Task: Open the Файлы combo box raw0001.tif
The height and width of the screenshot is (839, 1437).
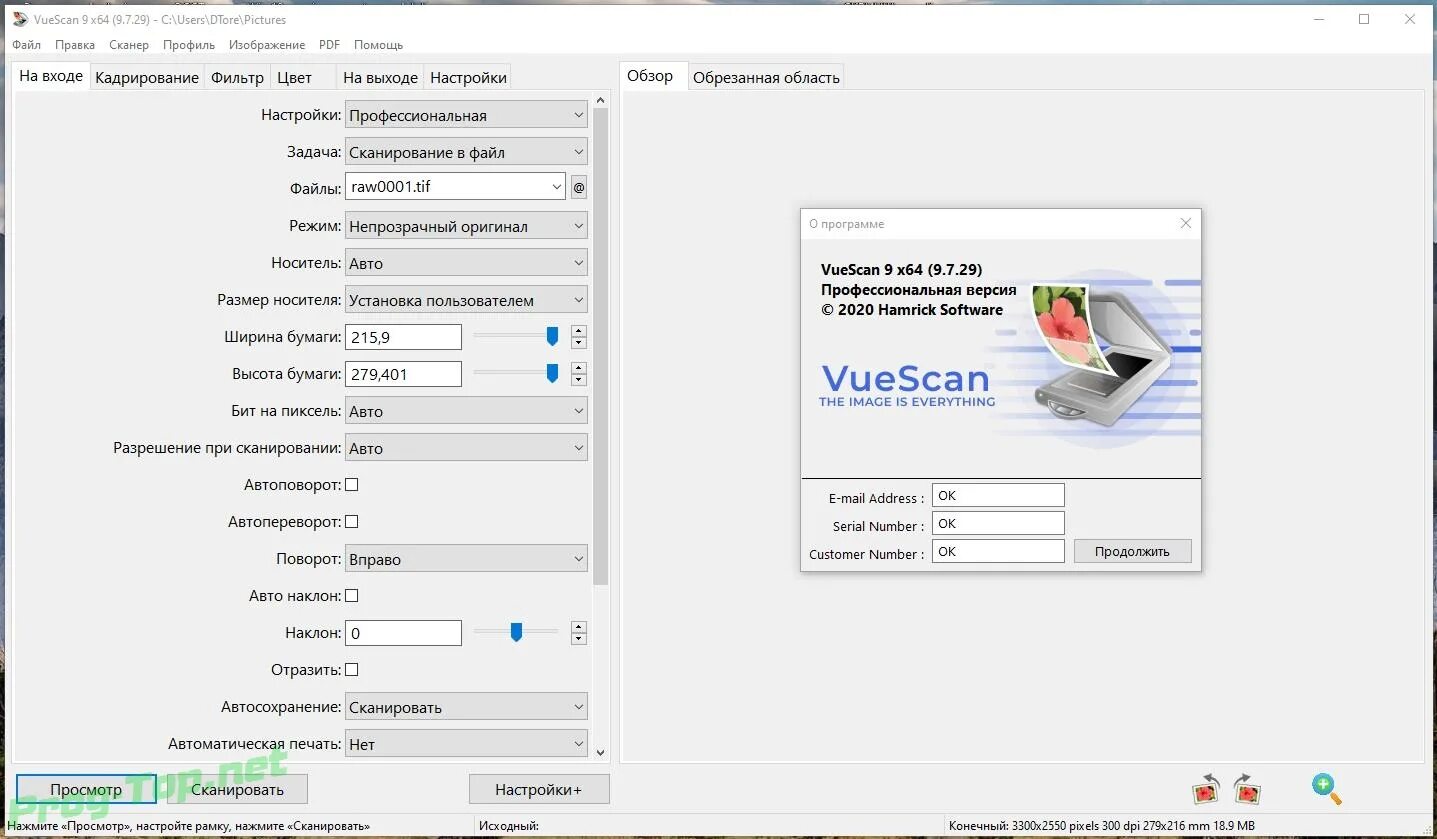Action: pos(455,186)
